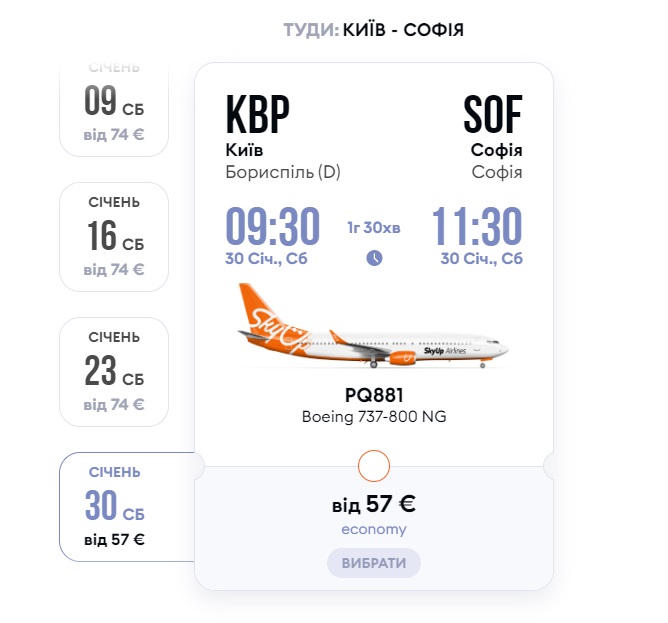
Task: Open flight number PQ881
Action: click(x=373, y=395)
